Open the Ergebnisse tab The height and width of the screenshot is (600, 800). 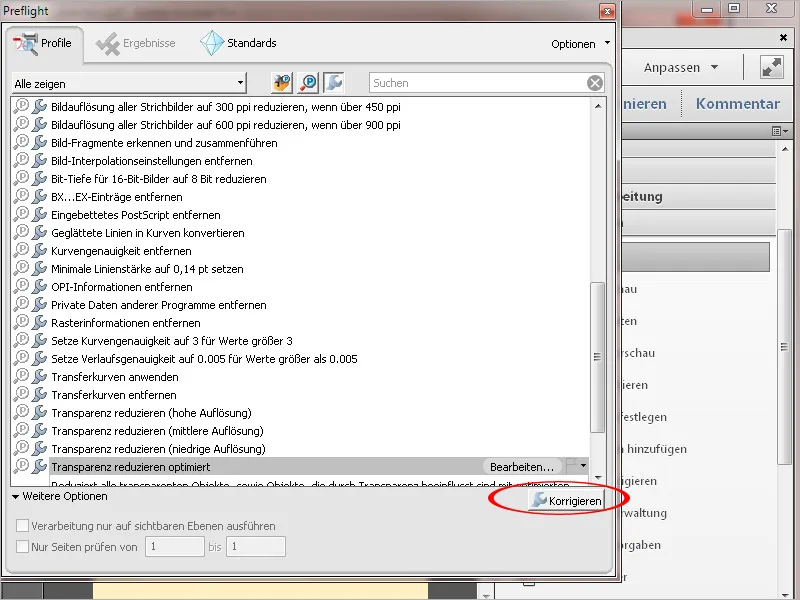point(136,44)
